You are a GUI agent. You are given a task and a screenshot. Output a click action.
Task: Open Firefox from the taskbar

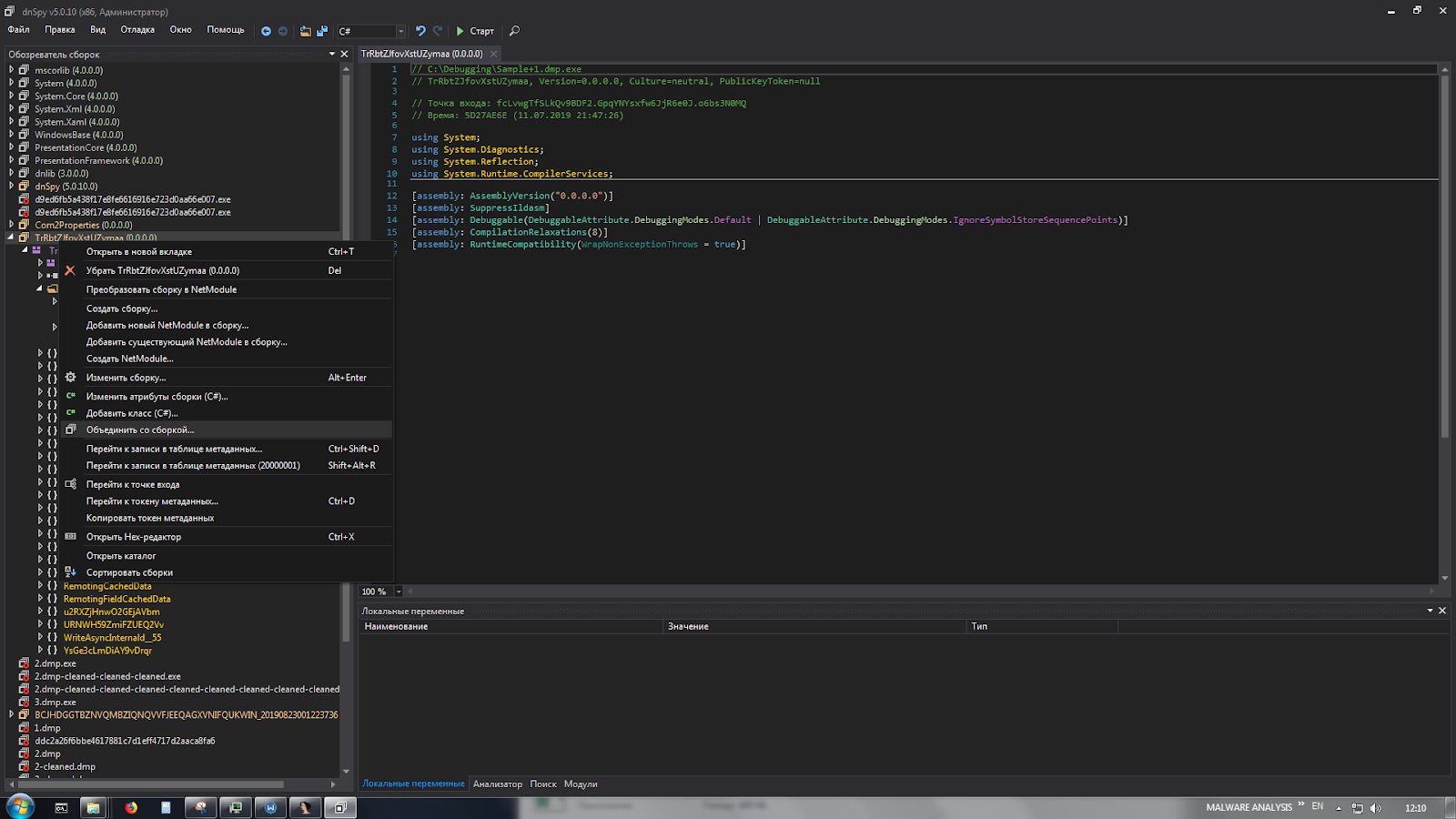pos(131,807)
